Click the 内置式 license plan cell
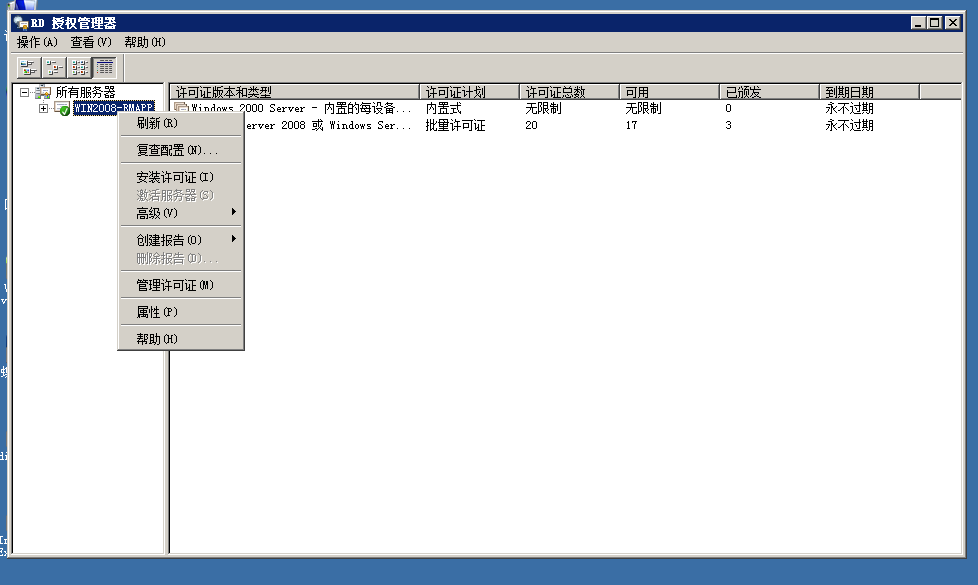The height and width of the screenshot is (585, 978). click(443, 109)
